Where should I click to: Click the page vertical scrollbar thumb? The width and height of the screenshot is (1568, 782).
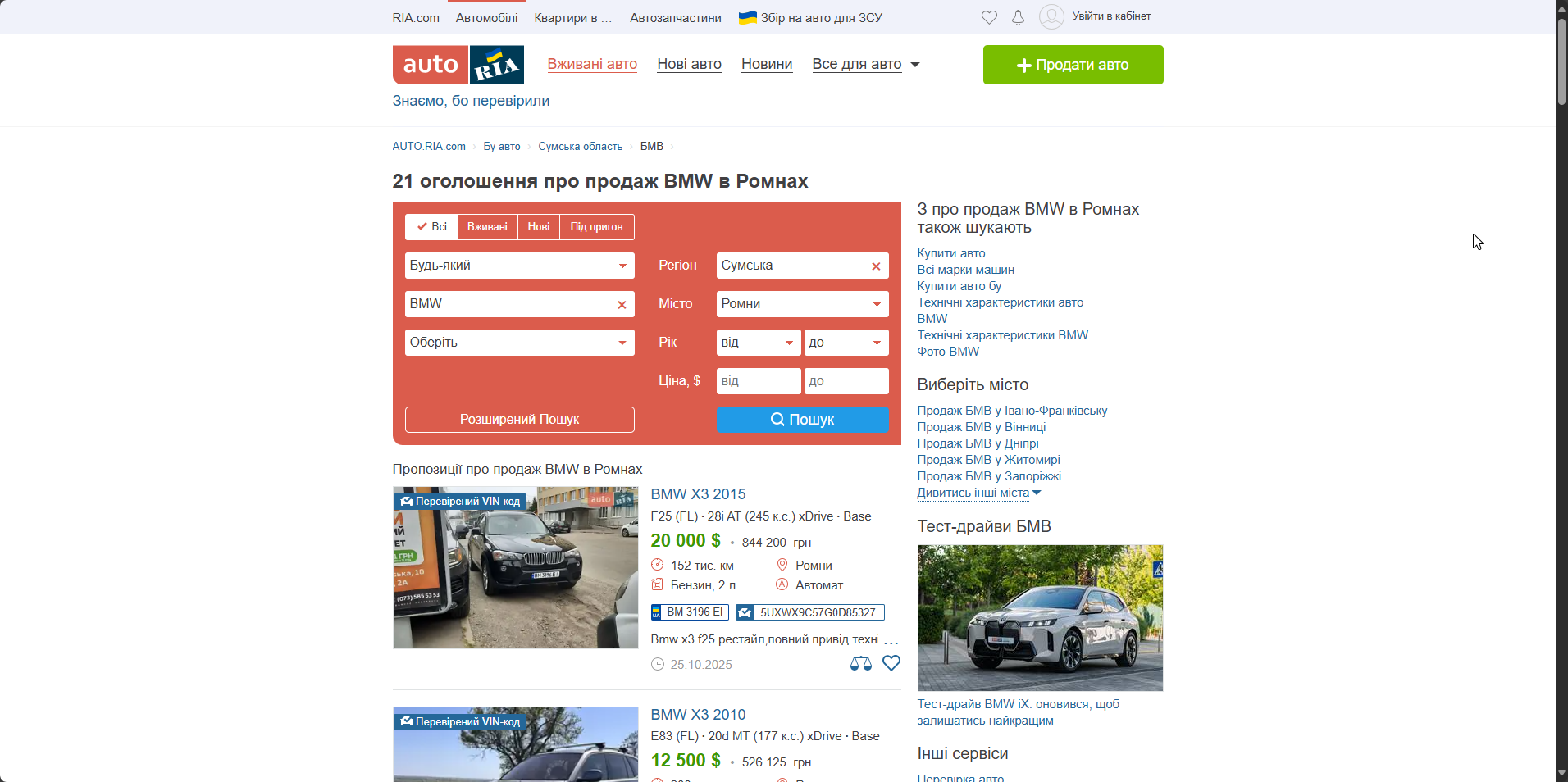pyautogui.click(x=1561, y=61)
